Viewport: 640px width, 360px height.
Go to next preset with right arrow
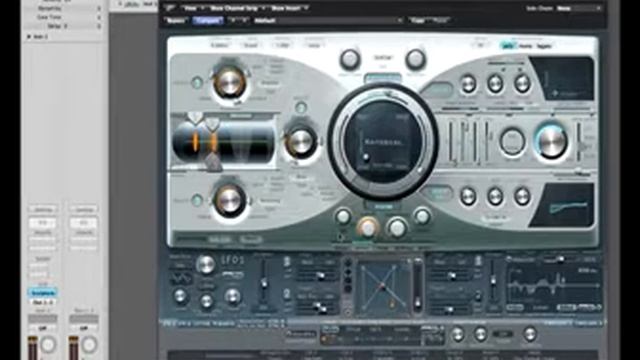tap(244, 20)
